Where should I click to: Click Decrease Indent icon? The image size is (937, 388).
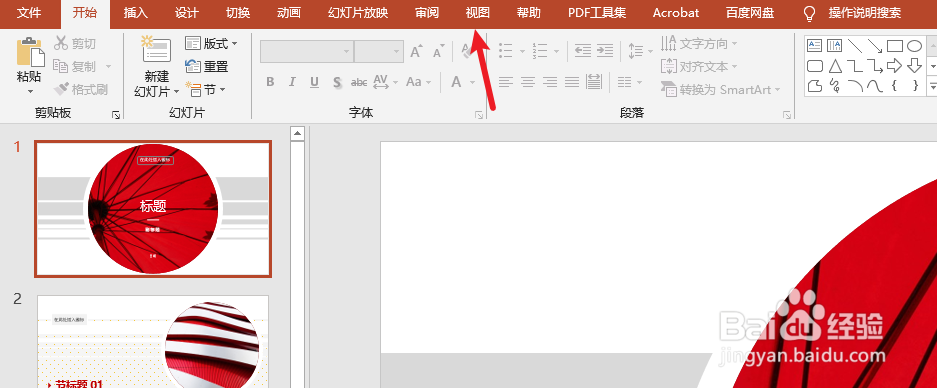click(583, 50)
